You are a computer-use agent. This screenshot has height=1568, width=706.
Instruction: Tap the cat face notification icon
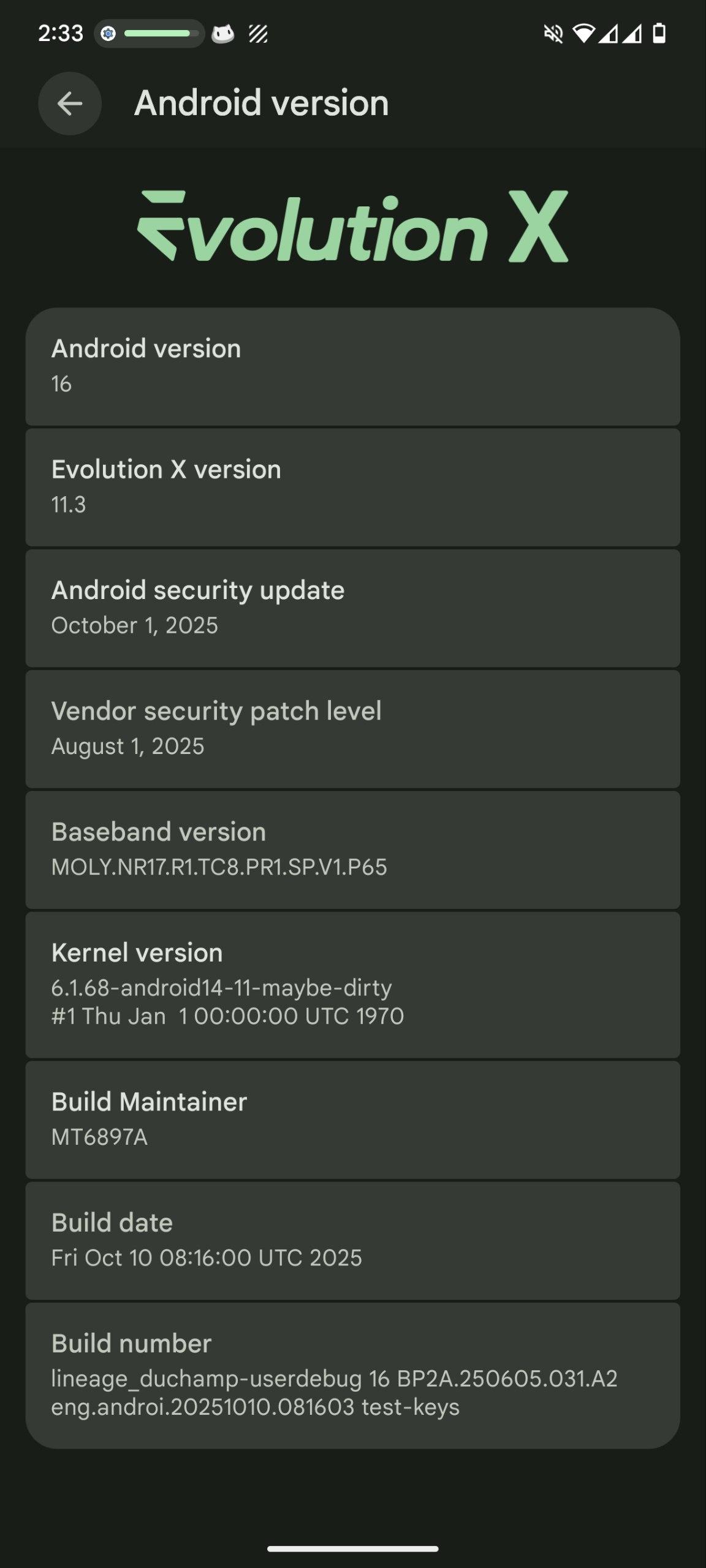pos(222,34)
